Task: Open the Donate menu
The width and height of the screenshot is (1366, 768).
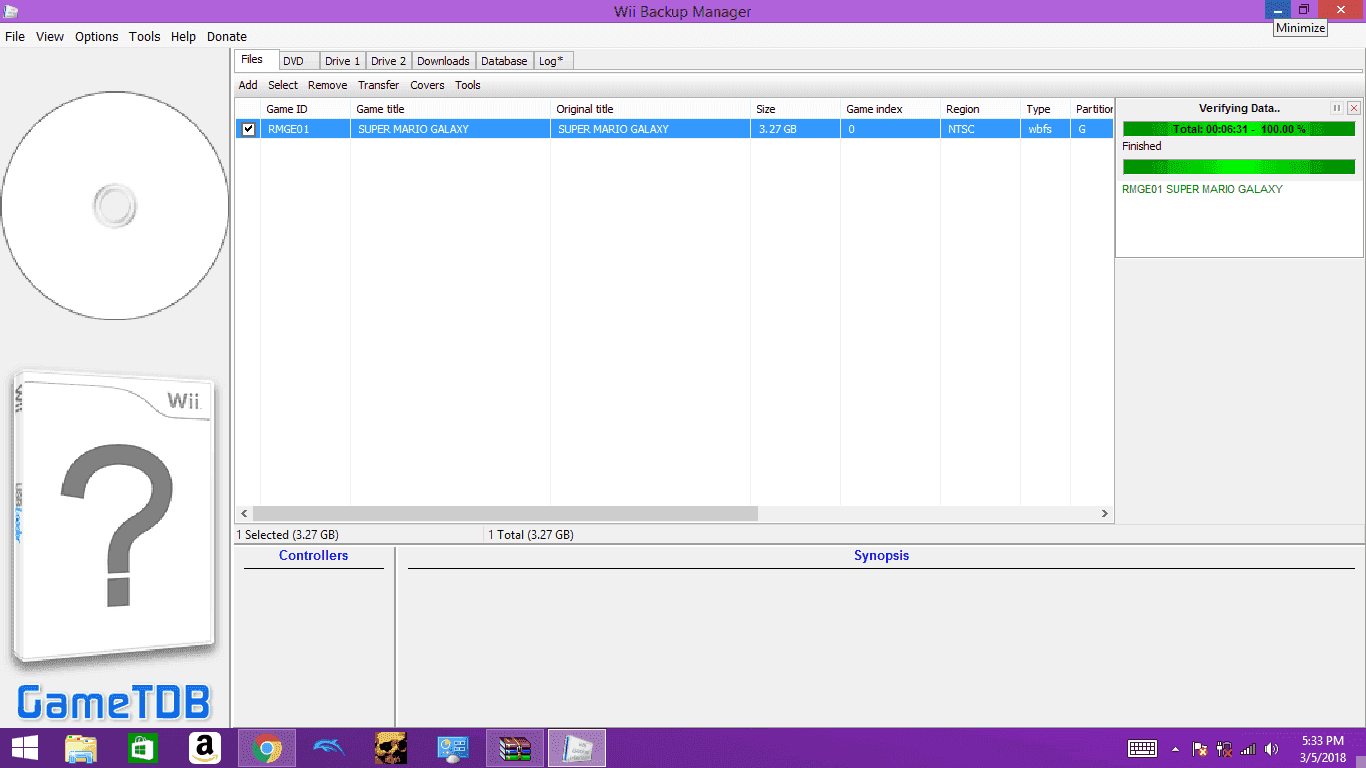Action: (227, 37)
